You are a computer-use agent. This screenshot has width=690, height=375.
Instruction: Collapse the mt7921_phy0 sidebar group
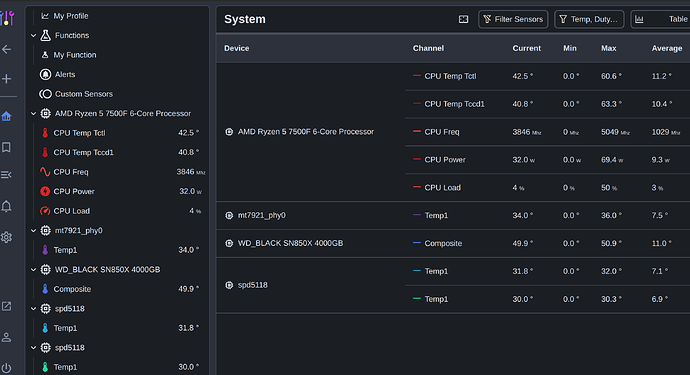click(33, 231)
